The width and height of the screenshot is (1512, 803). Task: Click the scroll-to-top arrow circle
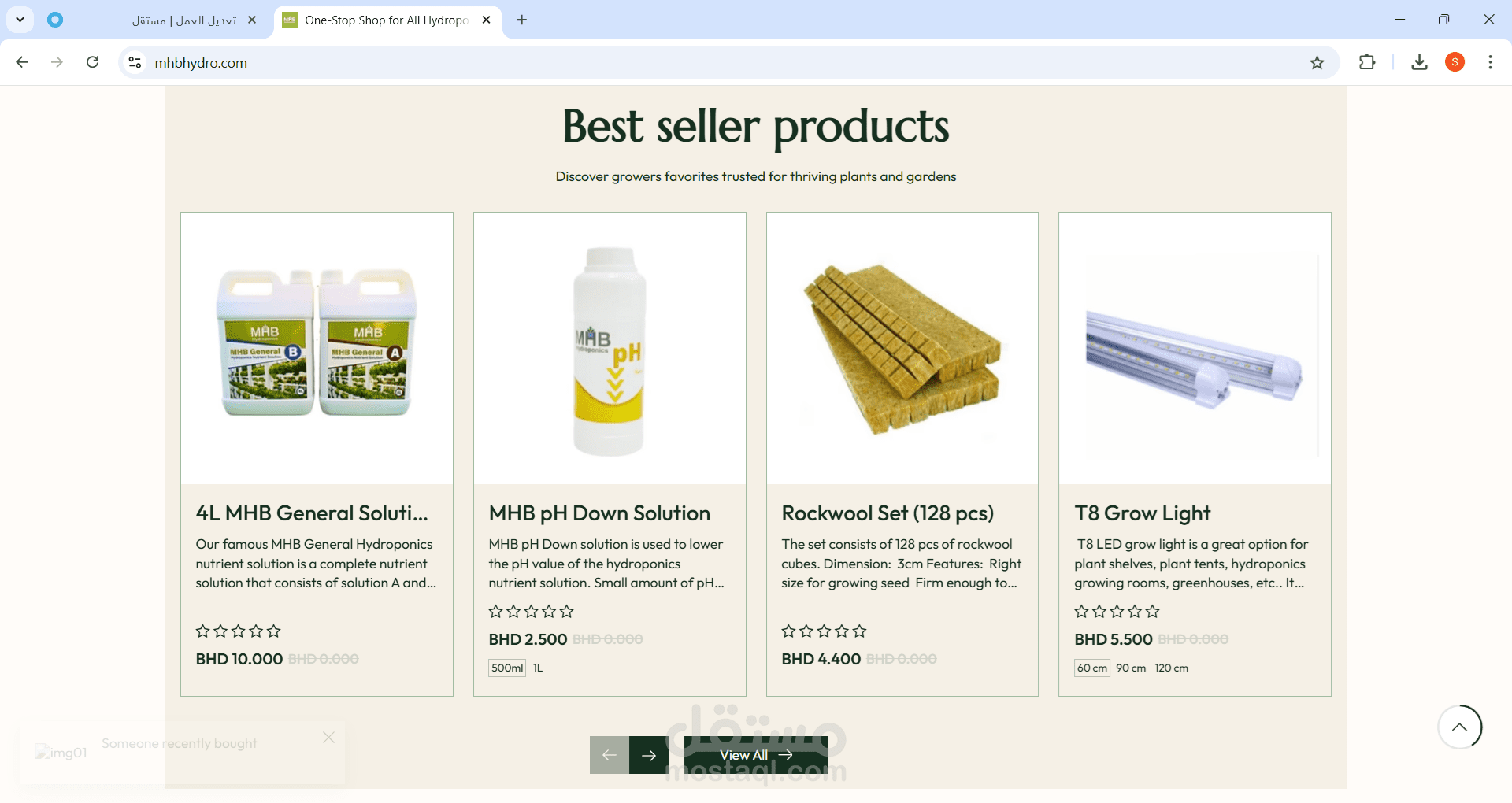[x=1459, y=727]
